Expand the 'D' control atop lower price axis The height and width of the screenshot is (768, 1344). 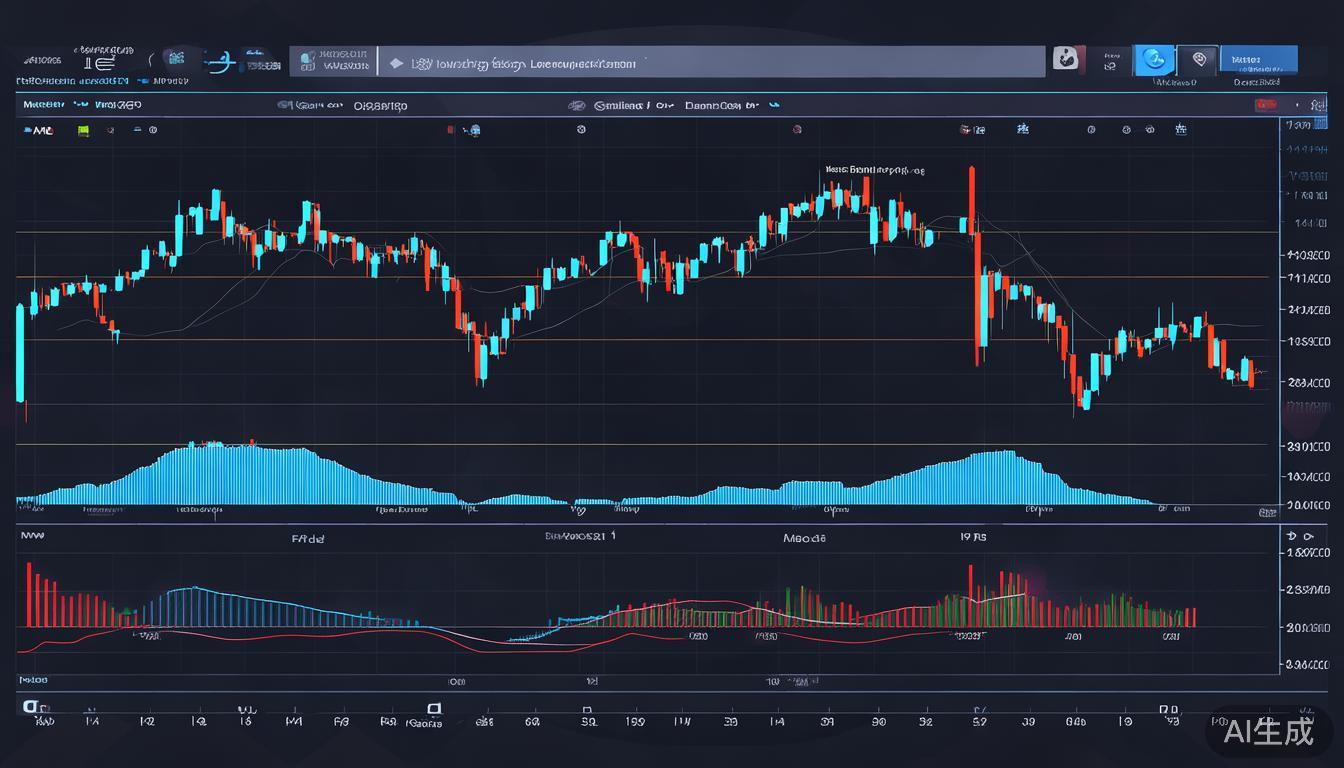coord(1290,537)
